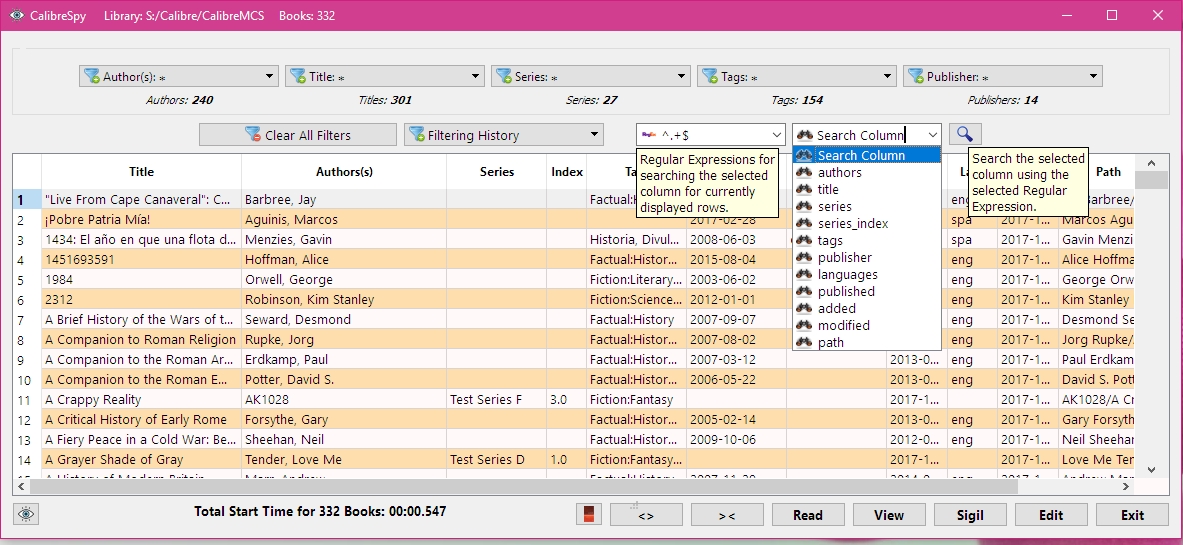Click author 'Hoffman, Alice'
1183x545 pixels.
tap(344, 259)
